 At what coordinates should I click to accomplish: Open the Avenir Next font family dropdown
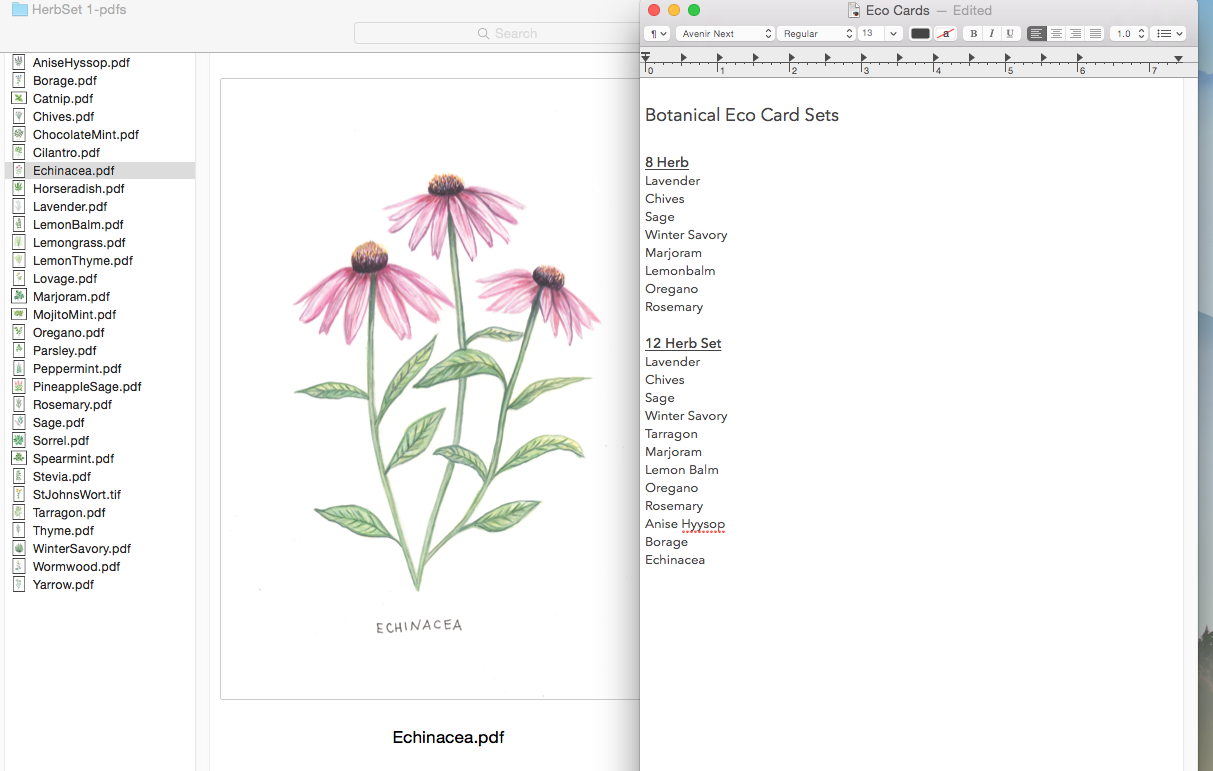[x=725, y=34]
